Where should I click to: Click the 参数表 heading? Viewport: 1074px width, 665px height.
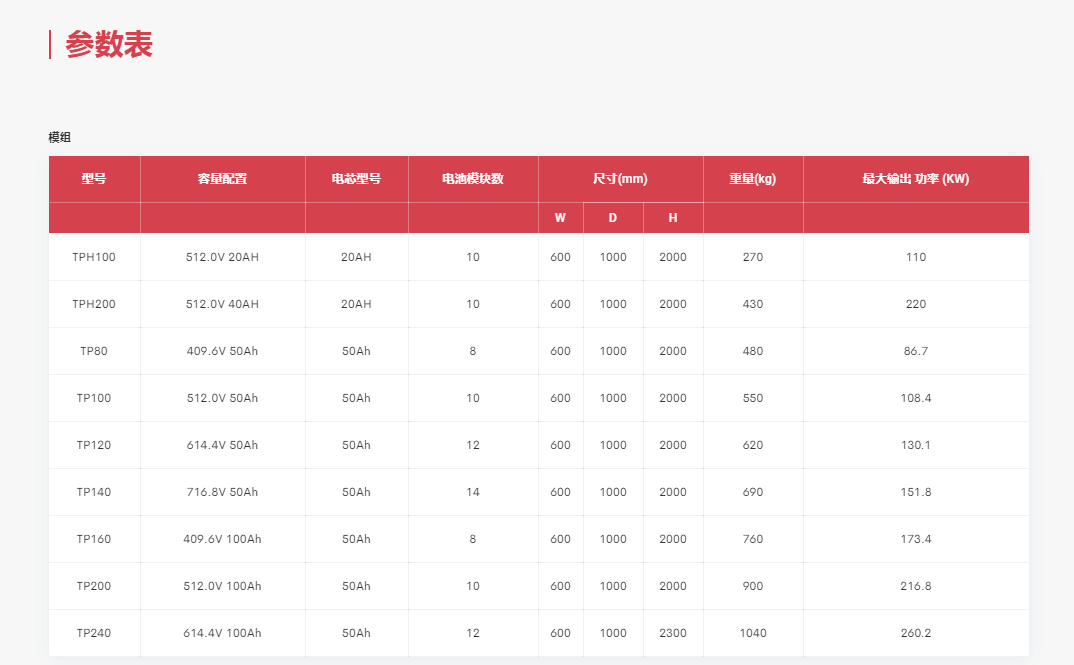(109, 45)
